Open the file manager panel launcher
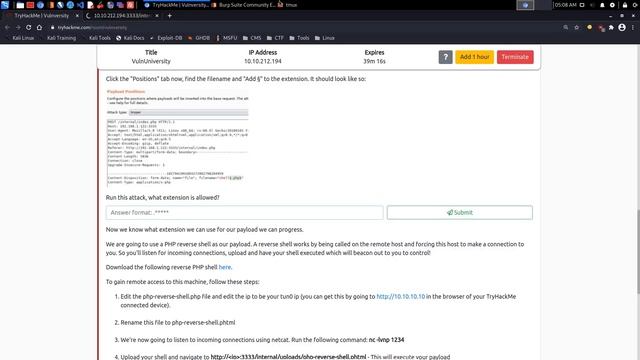Image resolution: width=640 pixels, height=360 pixels. (20, 5)
